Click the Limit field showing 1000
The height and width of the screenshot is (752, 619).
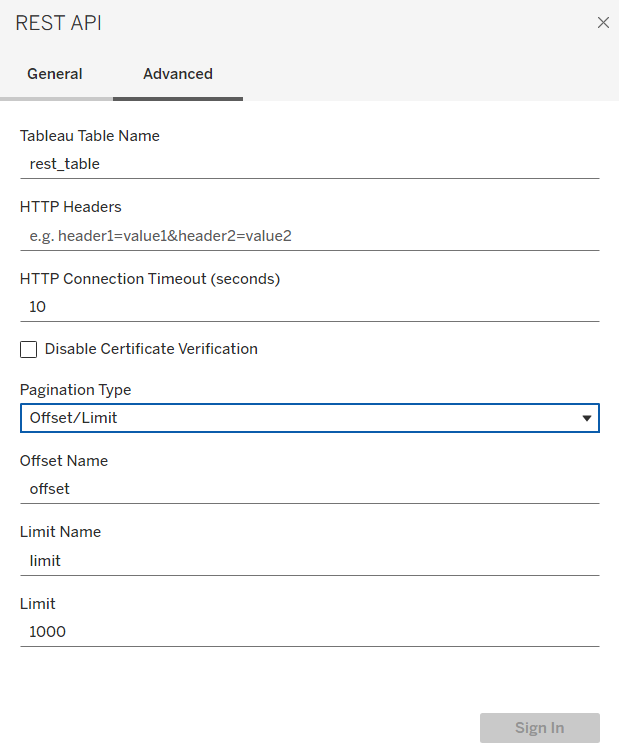[x=310, y=632]
